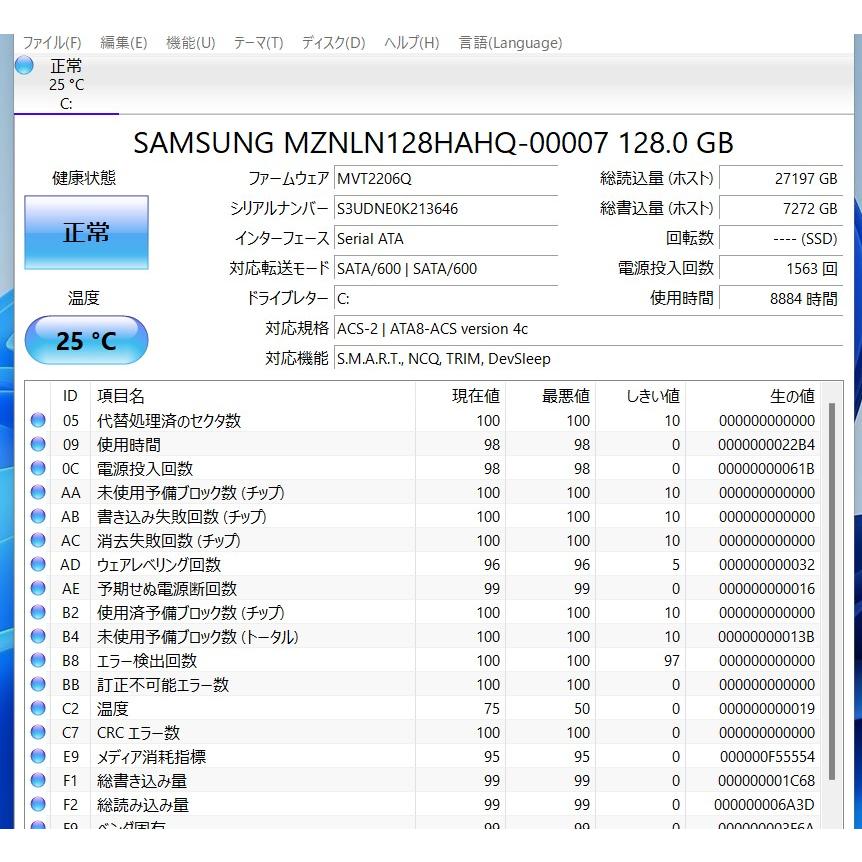Click the power on hours value 8884 時間
Image resolution: width=862 pixels, height=862 pixels.
coord(781,299)
